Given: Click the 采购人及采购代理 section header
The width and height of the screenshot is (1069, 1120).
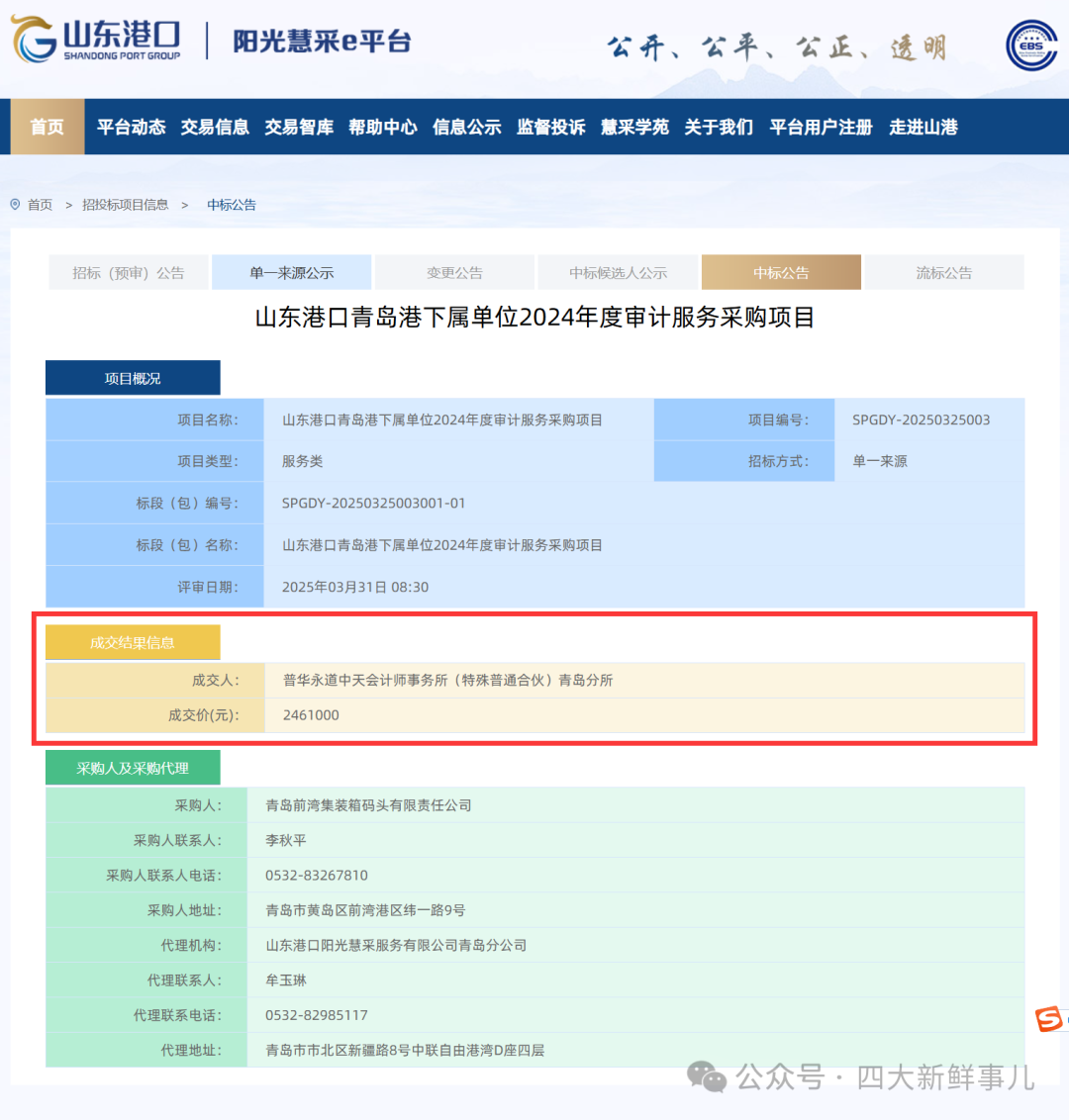Looking at the screenshot, I should coord(133,768).
